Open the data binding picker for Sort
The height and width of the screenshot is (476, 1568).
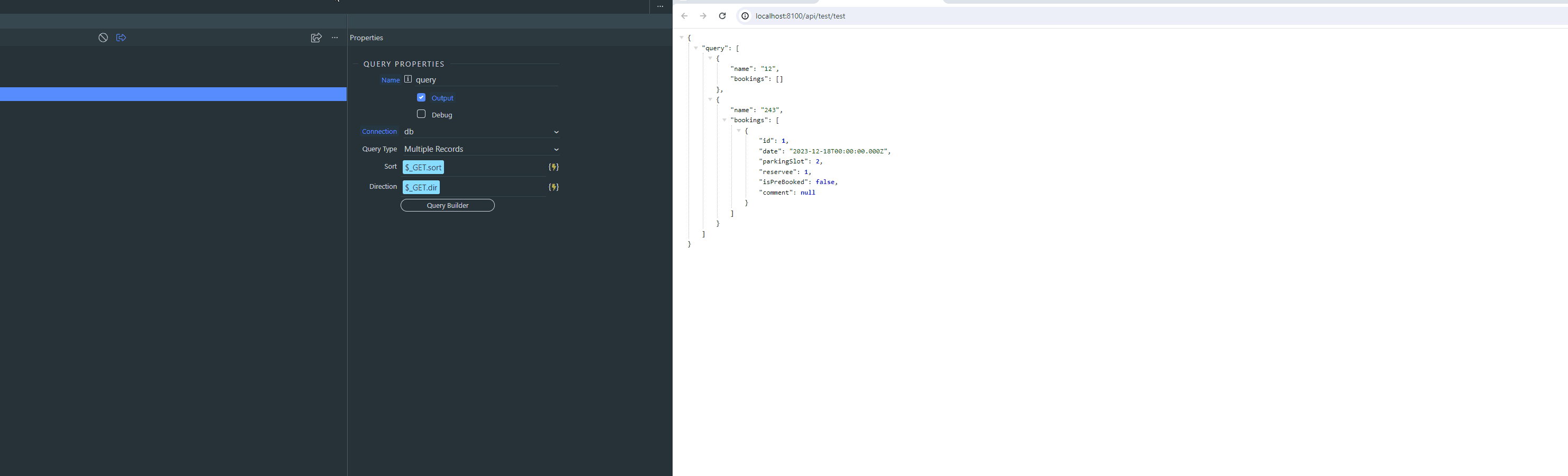coord(554,167)
